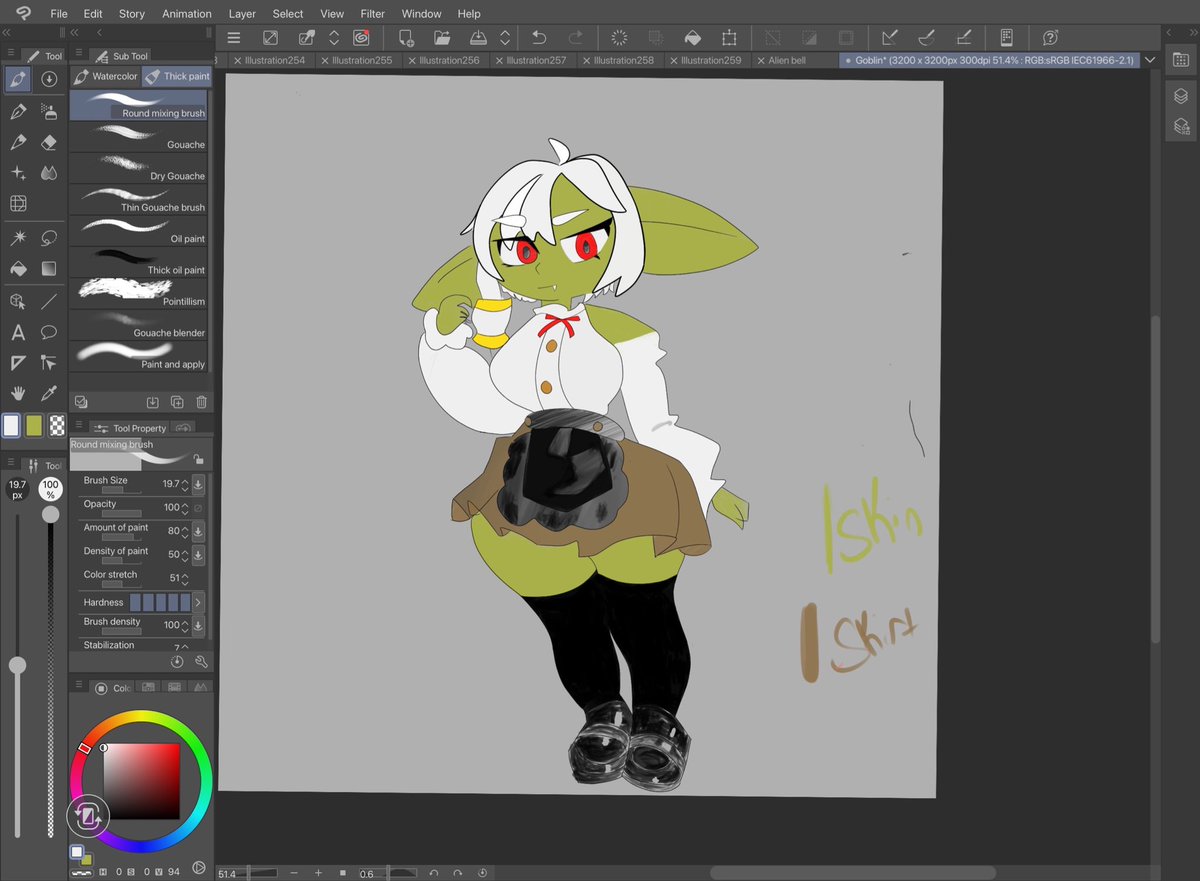The height and width of the screenshot is (881, 1200).
Task: Toggle Amount of paint dynamics button
Action: click(x=197, y=531)
